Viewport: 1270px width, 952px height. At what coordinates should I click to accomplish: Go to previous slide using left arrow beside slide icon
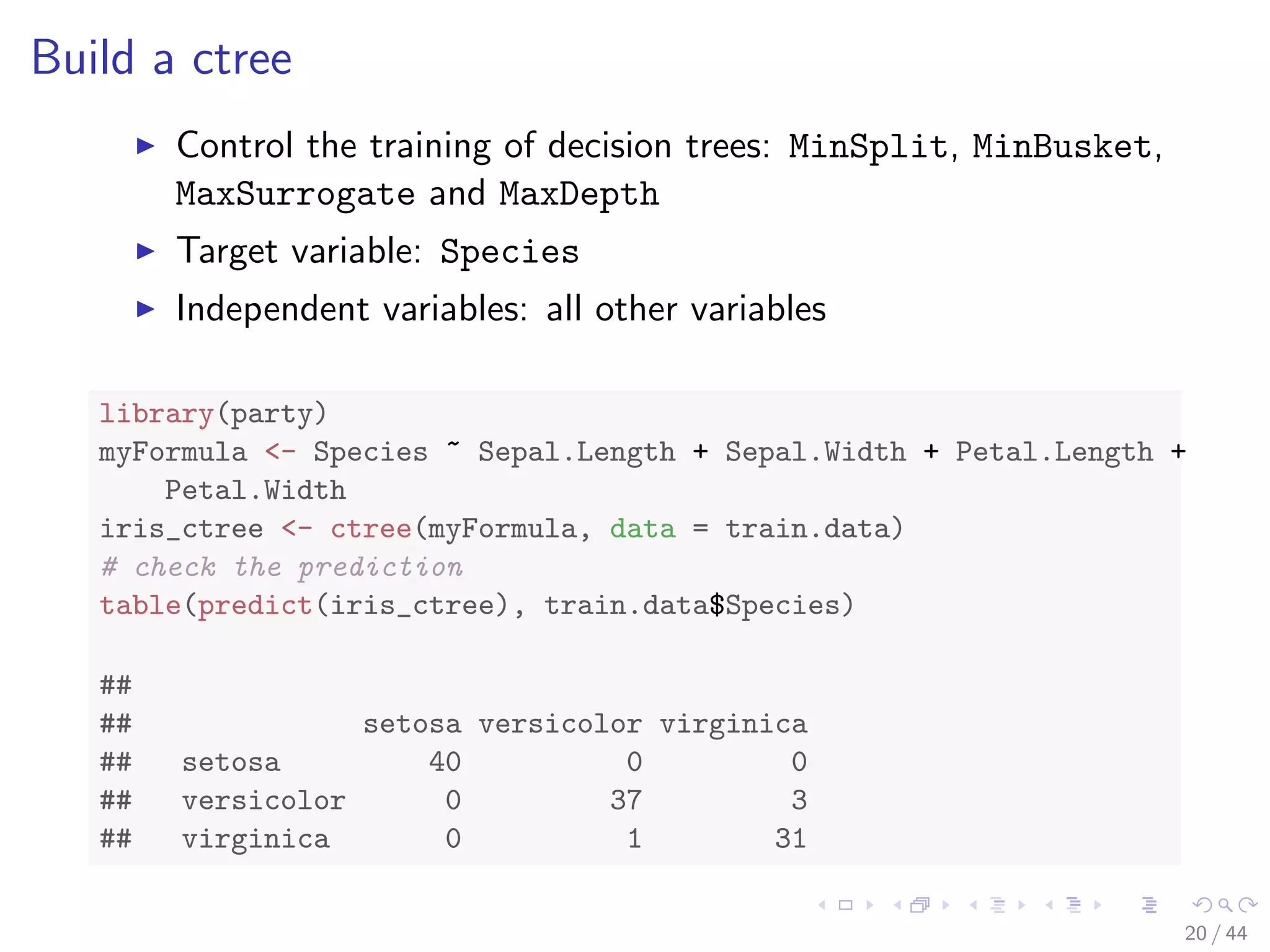(x=822, y=905)
